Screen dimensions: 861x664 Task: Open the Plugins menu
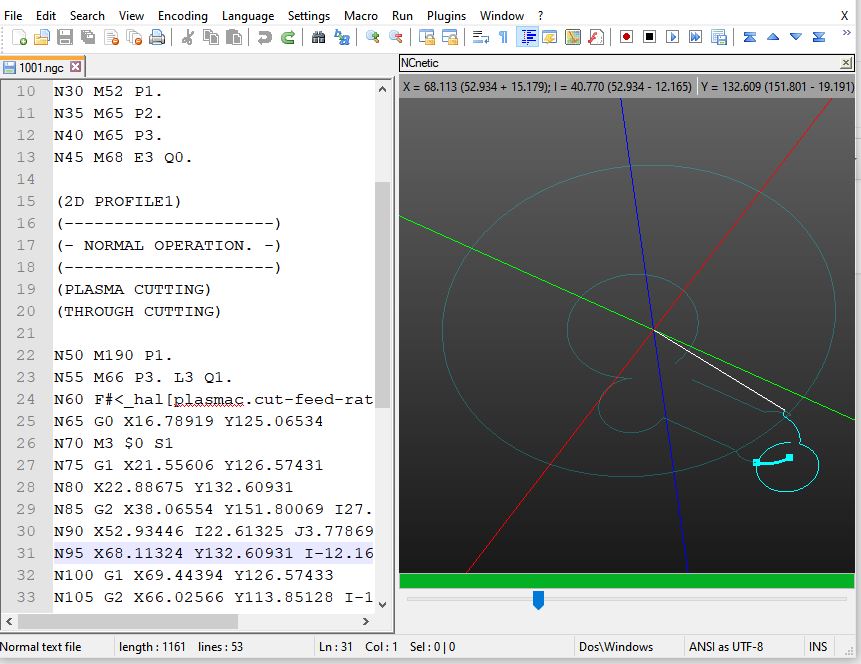click(446, 15)
